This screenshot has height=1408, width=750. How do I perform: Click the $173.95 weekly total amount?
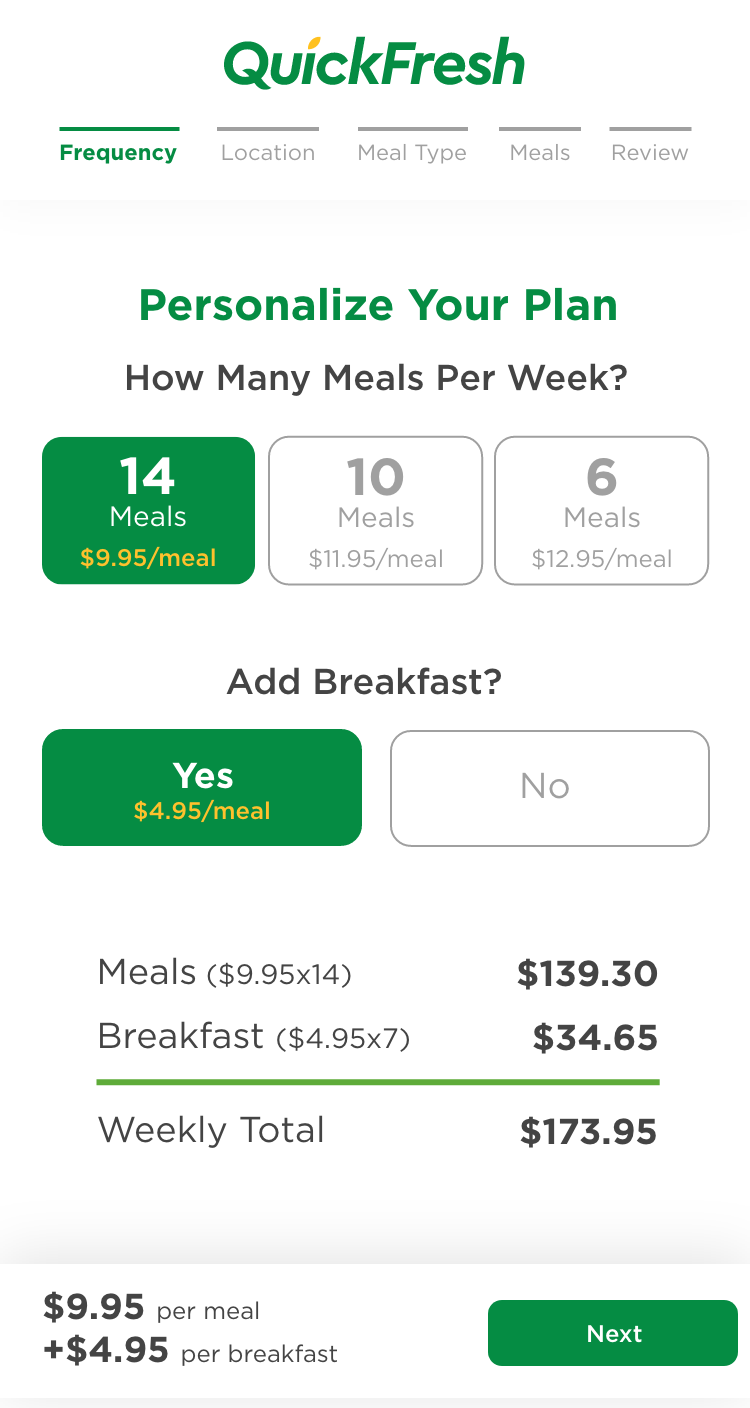pos(588,1132)
